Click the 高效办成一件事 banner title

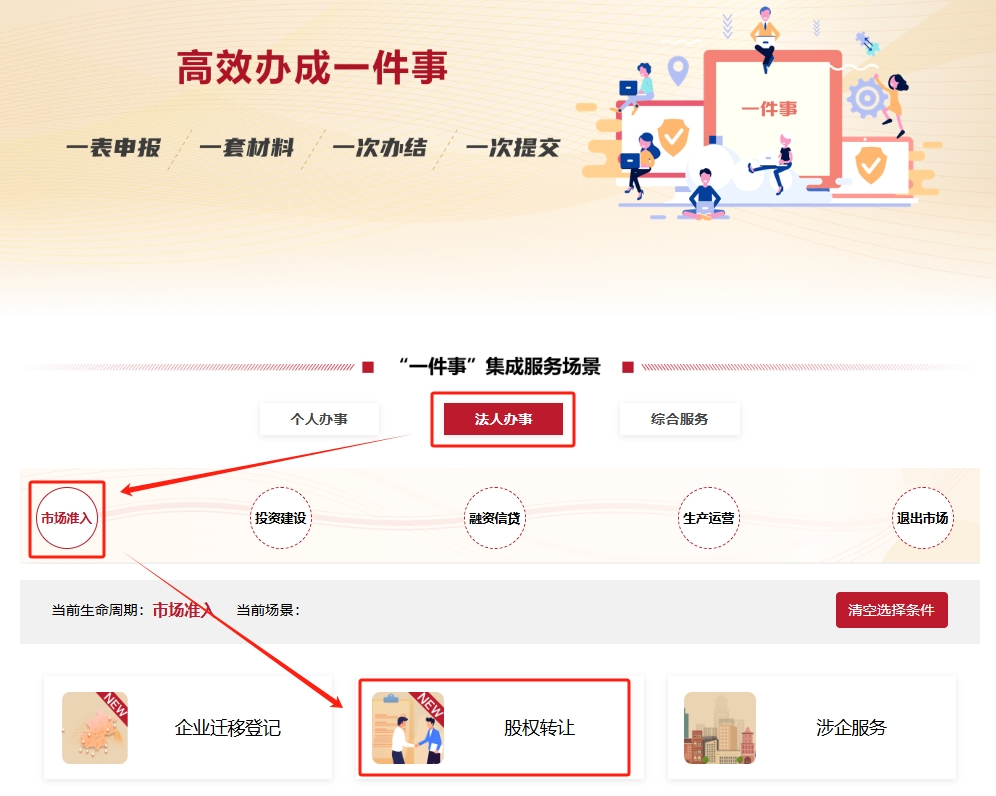pos(312,67)
